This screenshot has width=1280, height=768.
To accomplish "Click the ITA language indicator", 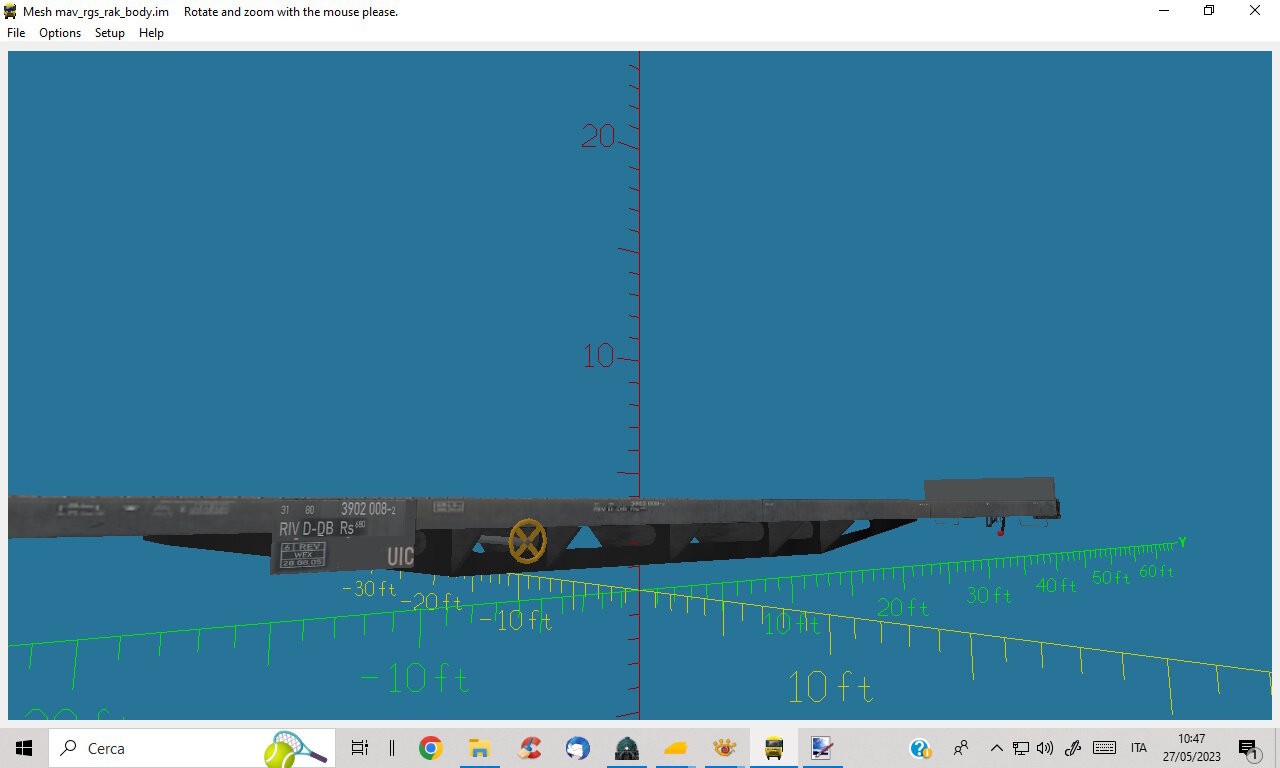I will 1138,748.
